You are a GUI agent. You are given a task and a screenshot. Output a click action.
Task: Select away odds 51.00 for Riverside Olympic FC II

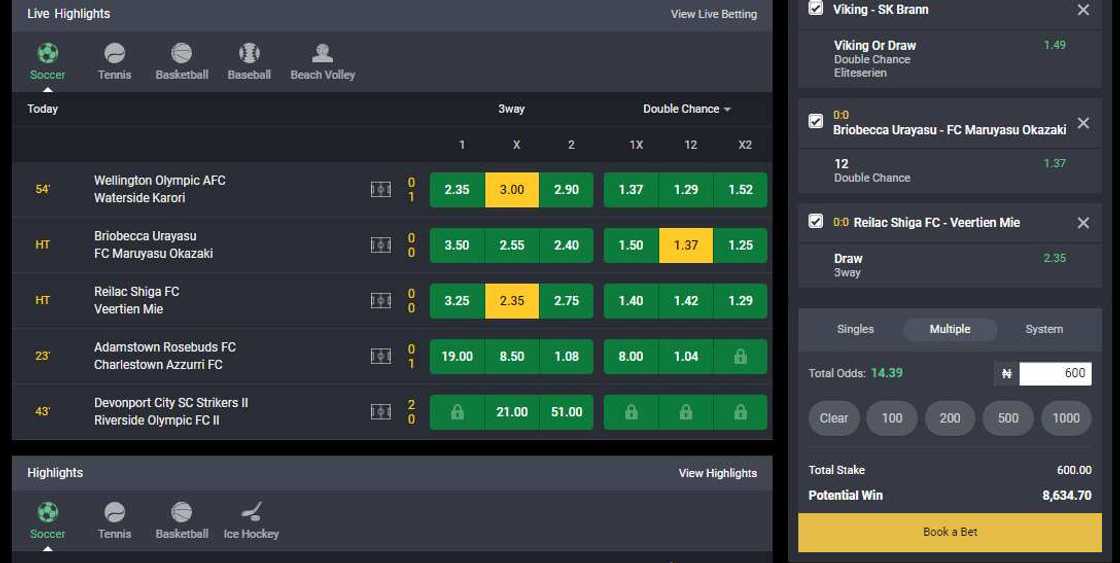pos(566,412)
